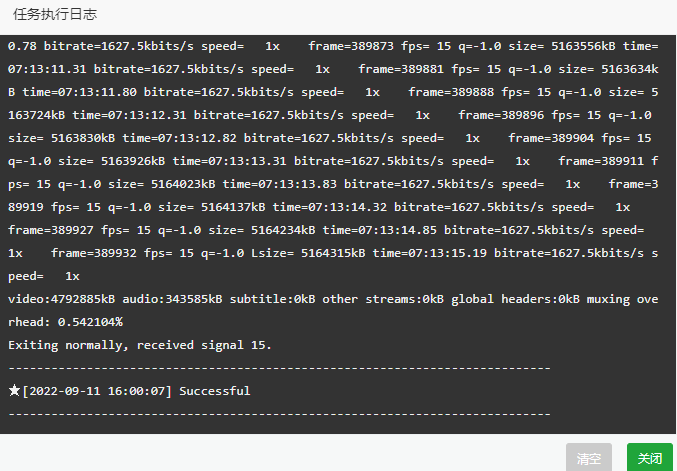Click the 'global headers:0kB' text
The image size is (677, 471).
point(516,299)
